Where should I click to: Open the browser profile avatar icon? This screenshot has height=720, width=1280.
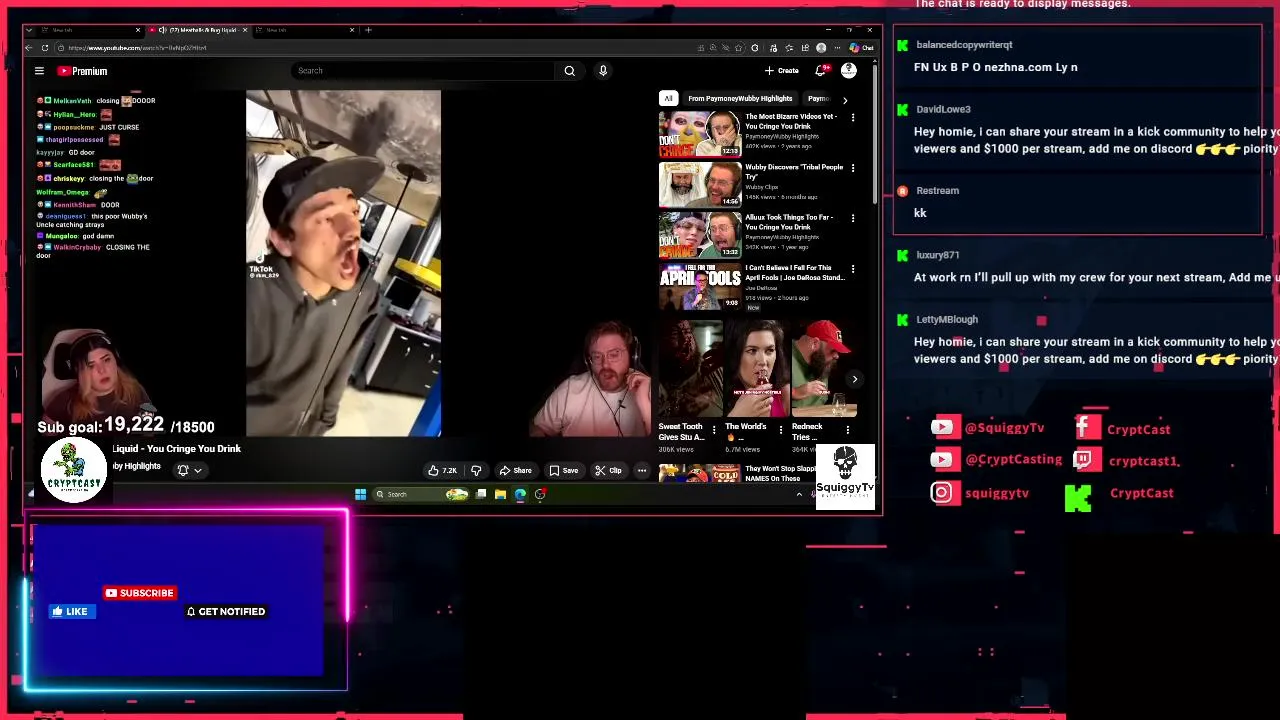[821, 48]
